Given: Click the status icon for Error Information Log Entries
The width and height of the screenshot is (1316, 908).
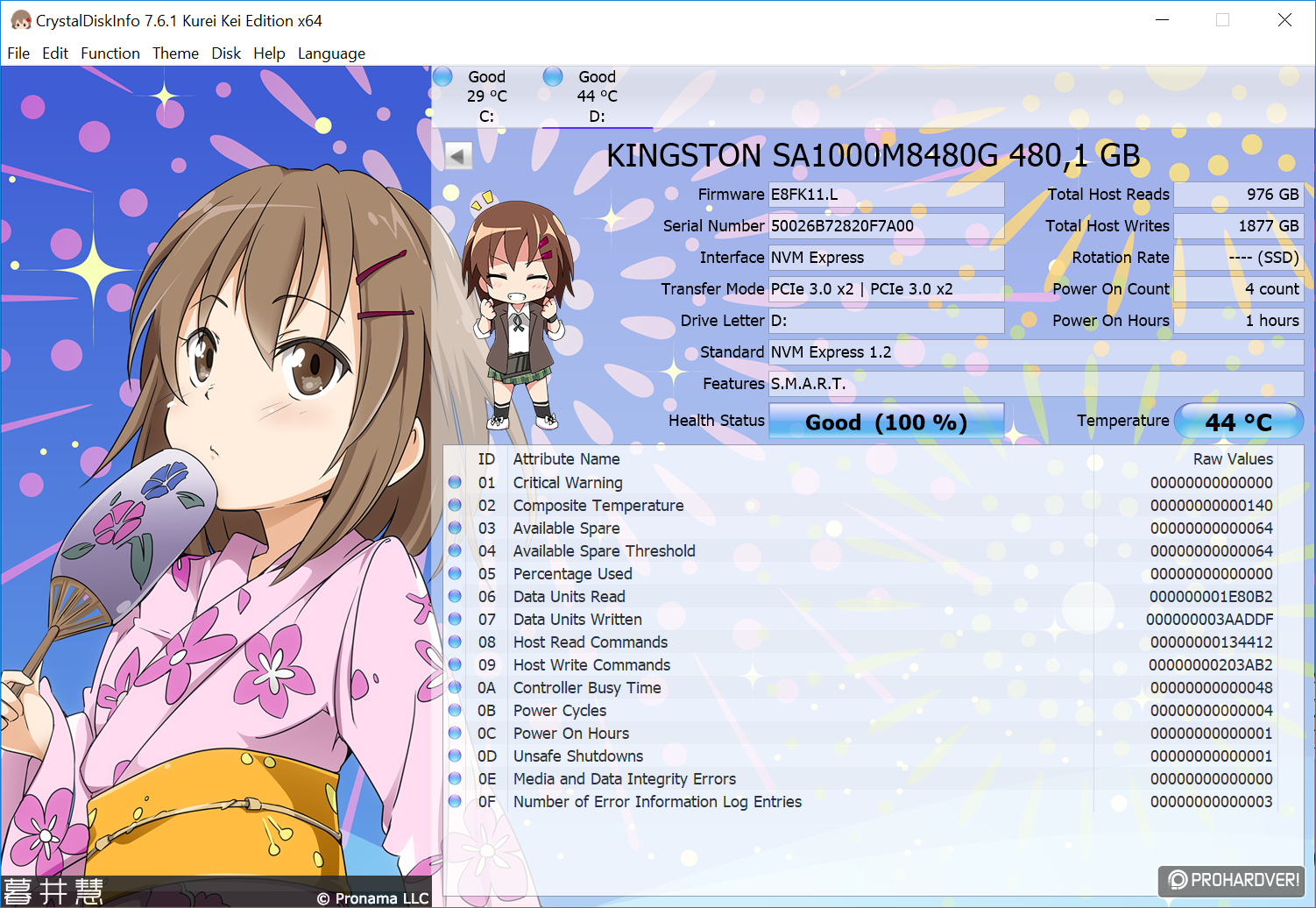Looking at the screenshot, I should (455, 801).
